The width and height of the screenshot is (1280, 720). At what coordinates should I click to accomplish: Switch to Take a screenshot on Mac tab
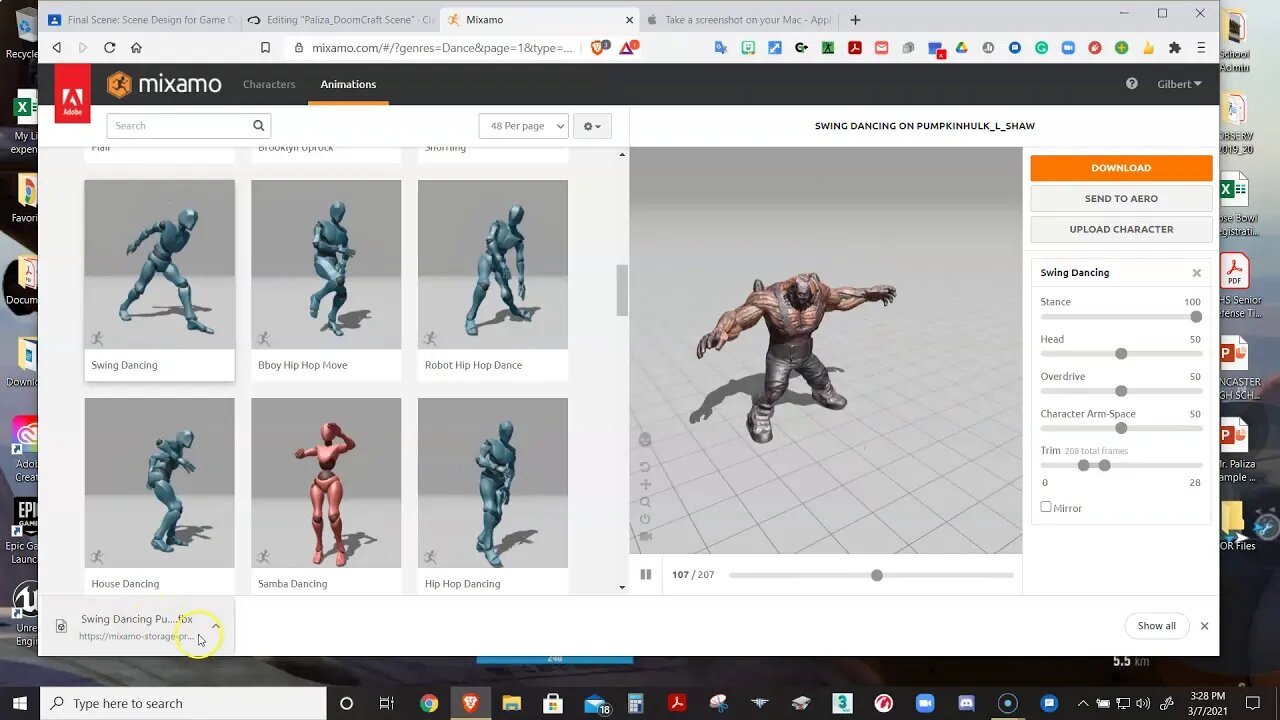point(740,19)
